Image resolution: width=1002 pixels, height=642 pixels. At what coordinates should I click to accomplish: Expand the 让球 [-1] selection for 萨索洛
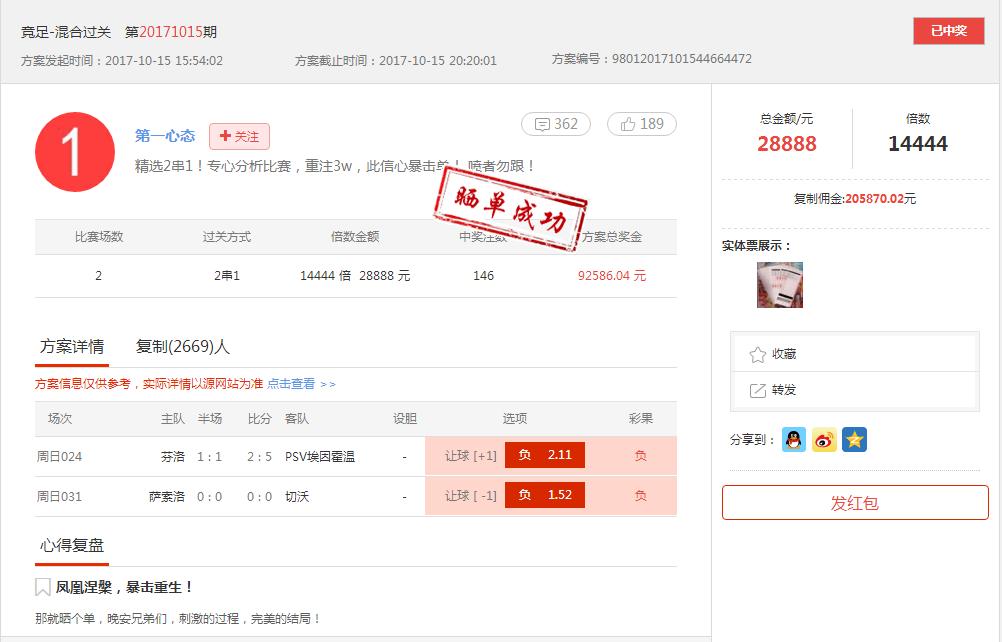point(472,494)
